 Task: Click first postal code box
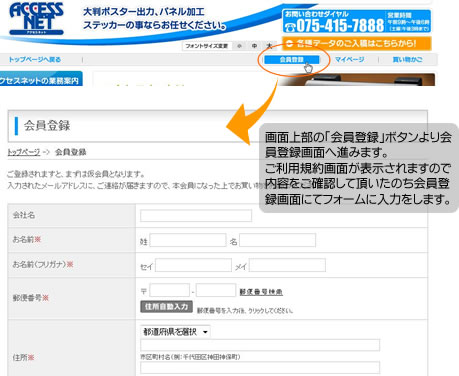[170, 290]
